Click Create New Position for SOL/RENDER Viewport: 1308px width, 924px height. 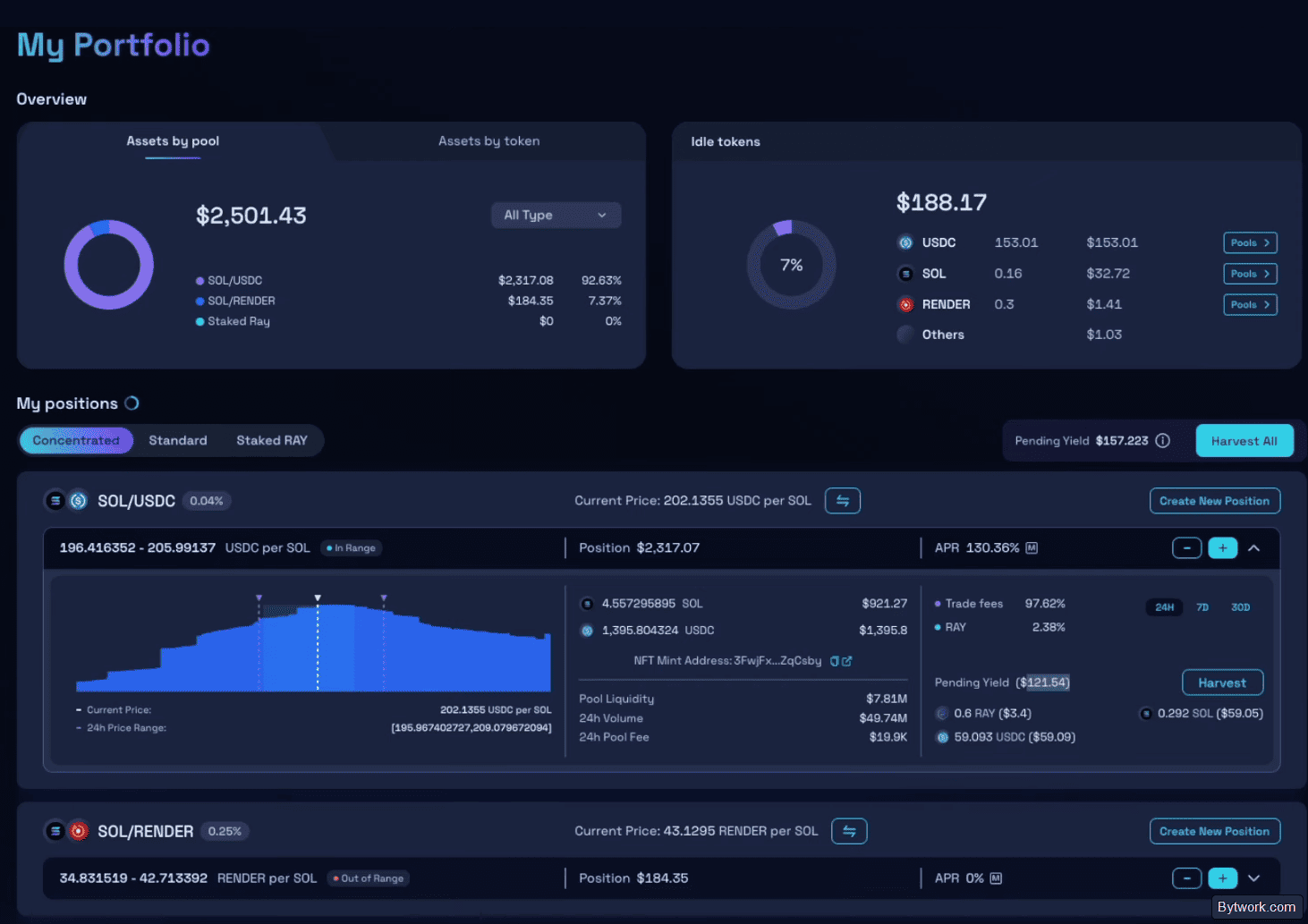(1214, 831)
